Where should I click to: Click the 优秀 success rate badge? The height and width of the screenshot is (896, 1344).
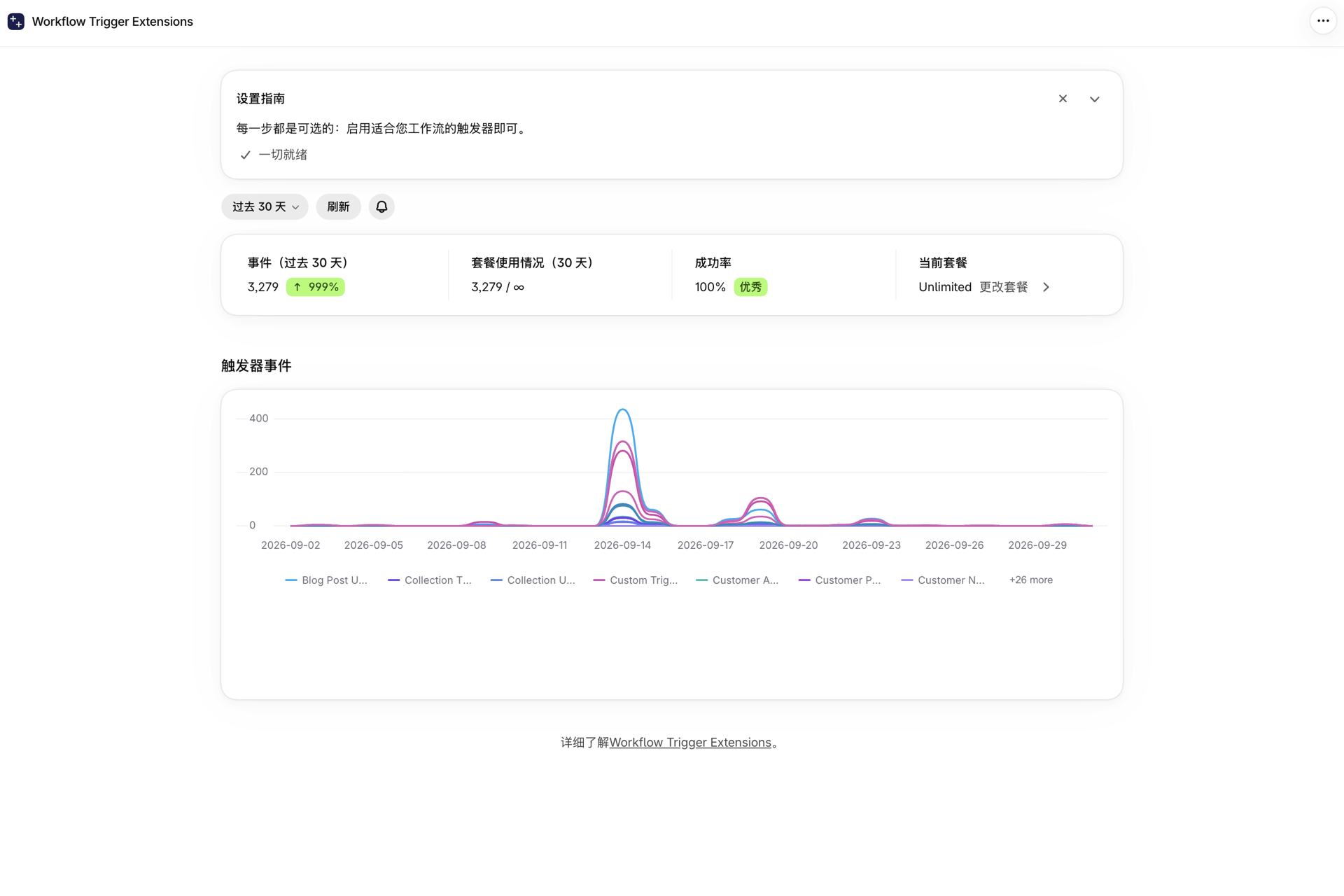pyautogui.click(x=750, y=287)
